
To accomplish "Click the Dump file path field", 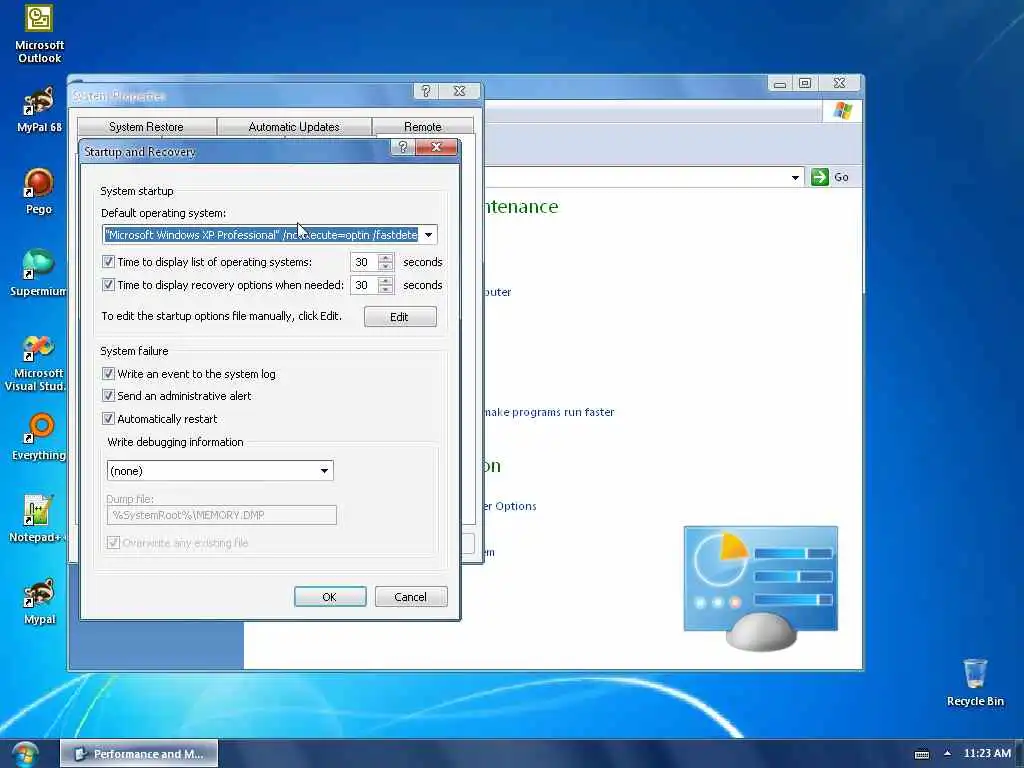I will tap(221, 515).
